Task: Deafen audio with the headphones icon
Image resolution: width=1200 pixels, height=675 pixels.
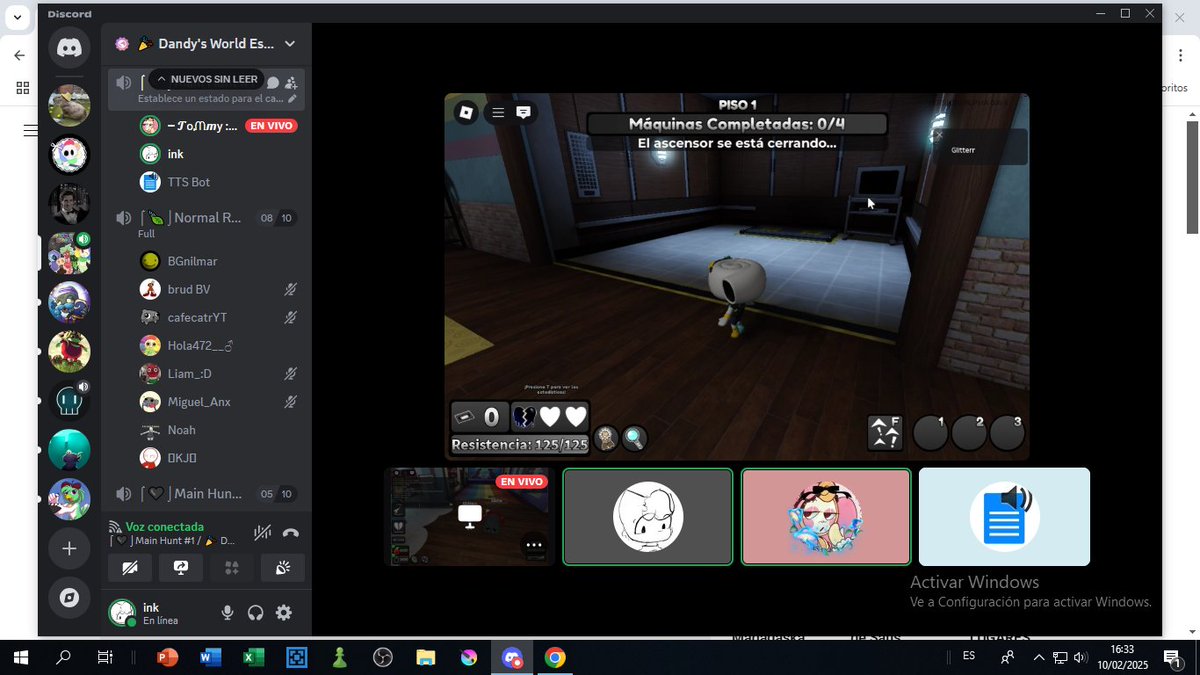Action: [256, 612]
